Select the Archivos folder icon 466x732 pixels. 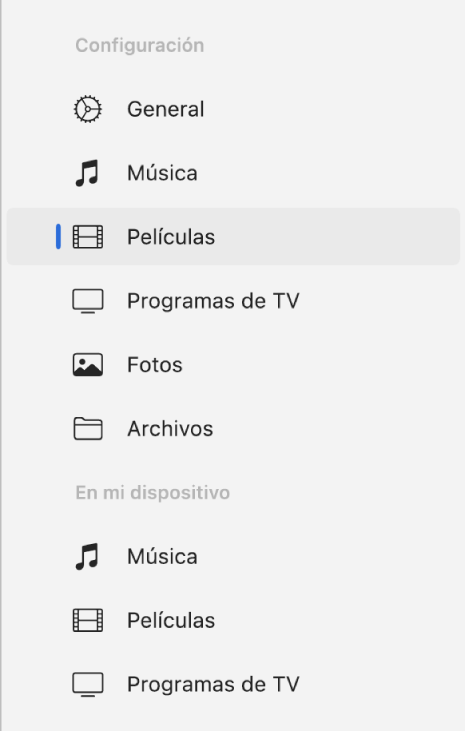coord(87,429)
